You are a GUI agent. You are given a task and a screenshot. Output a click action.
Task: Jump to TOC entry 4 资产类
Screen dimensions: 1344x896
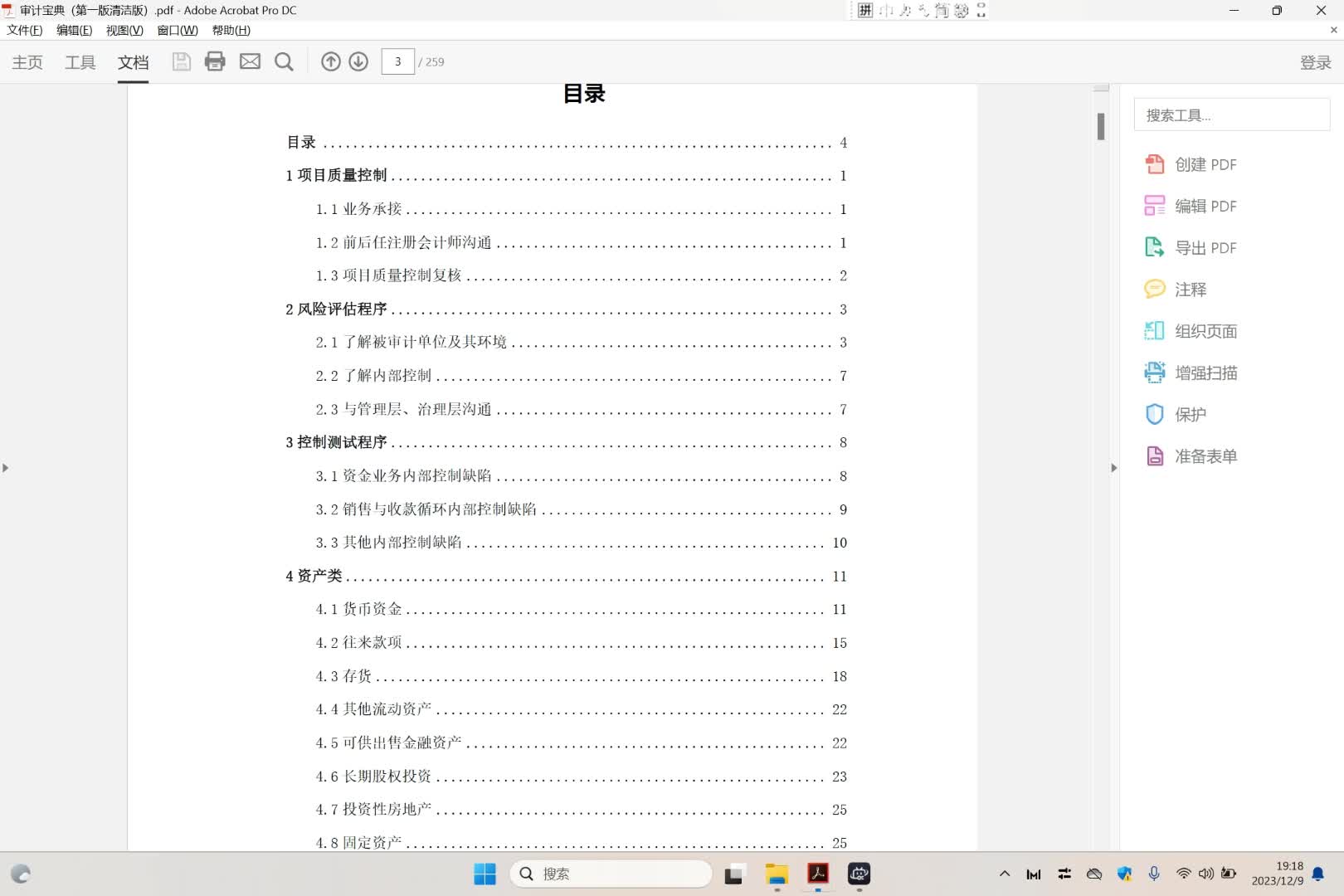coord(566,576)
